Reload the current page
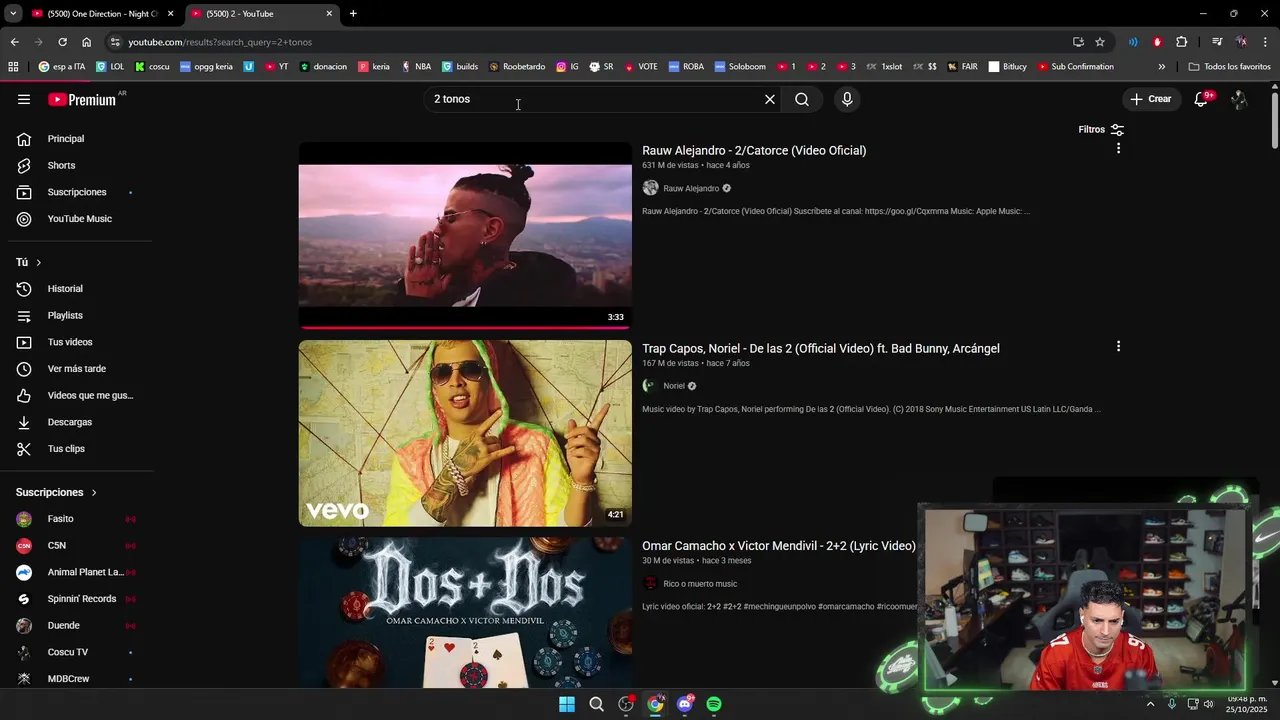Image resolution: width=1280 pixels, height=720 pixels. click(62, 42)
